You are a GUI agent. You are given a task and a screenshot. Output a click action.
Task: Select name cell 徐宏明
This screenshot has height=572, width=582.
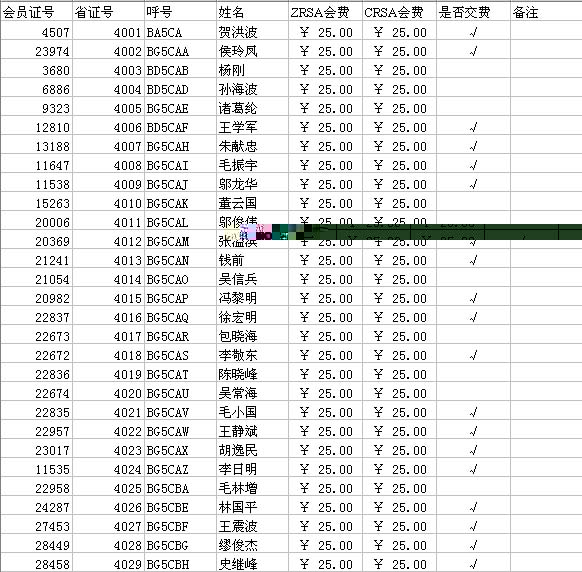click(252, 316)
